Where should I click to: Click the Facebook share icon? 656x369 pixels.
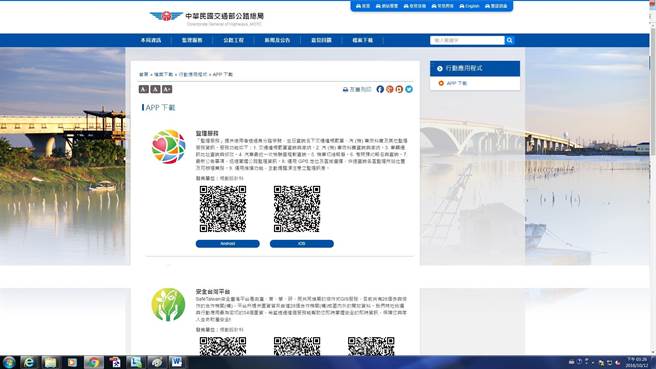(x=380, y=89)
